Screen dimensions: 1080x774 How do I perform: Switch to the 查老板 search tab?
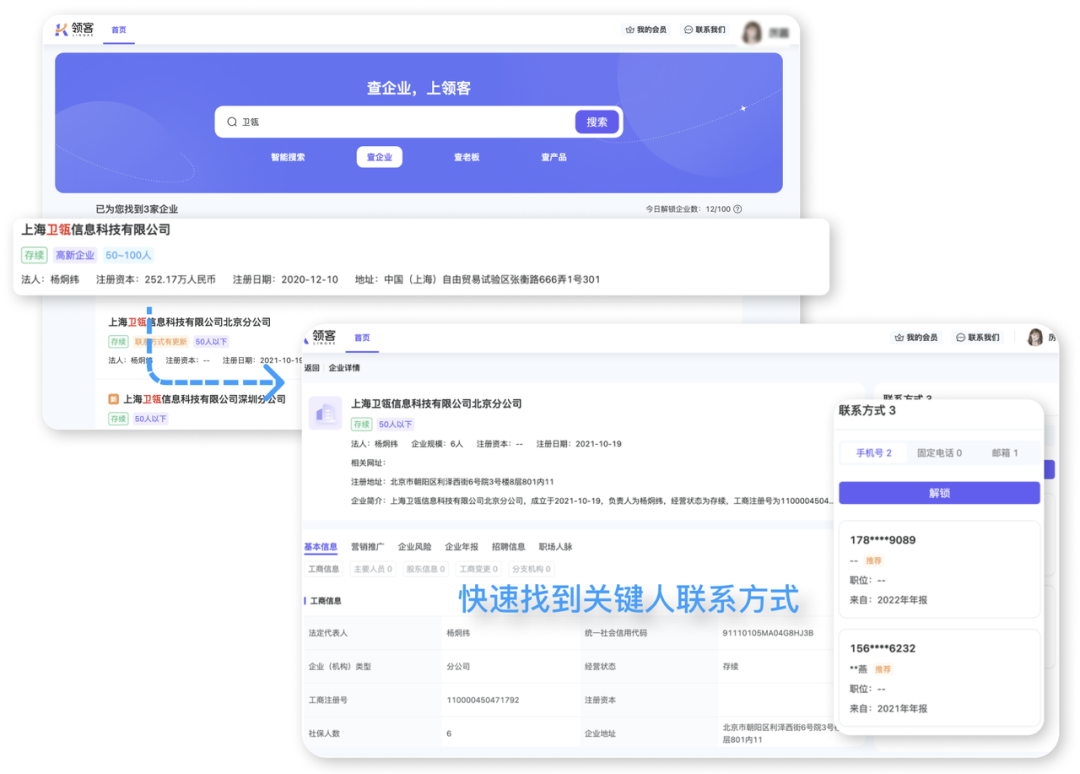click(x=467, y=156)
